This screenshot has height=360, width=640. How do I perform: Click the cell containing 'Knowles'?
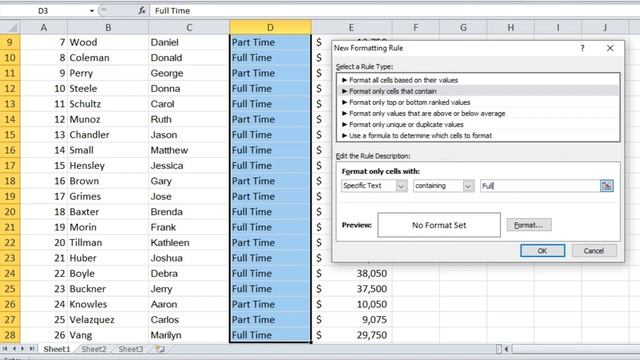tap(108, 304)
